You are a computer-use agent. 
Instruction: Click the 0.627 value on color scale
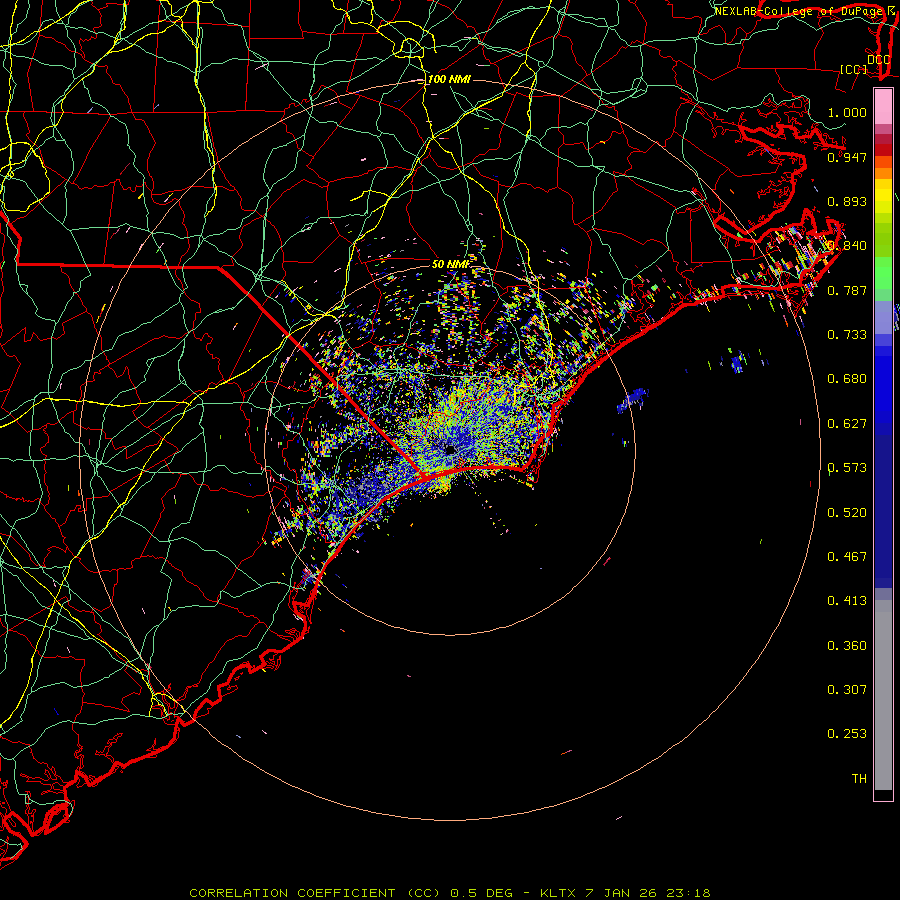point(847,423)
